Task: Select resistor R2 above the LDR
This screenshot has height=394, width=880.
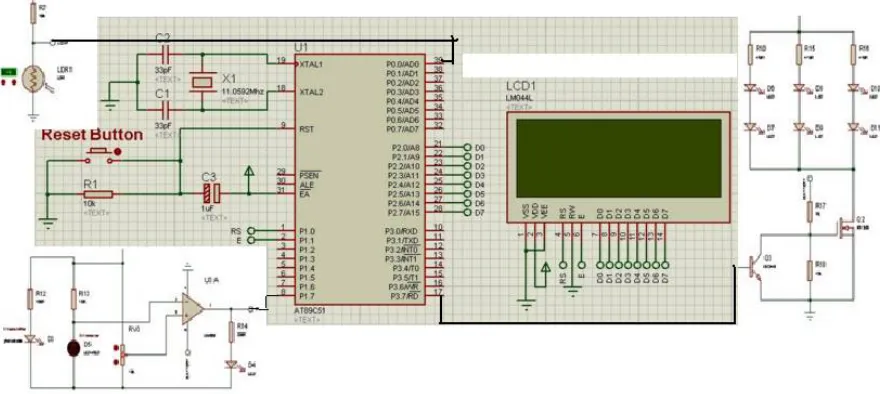Action: [x=33, y=13]
